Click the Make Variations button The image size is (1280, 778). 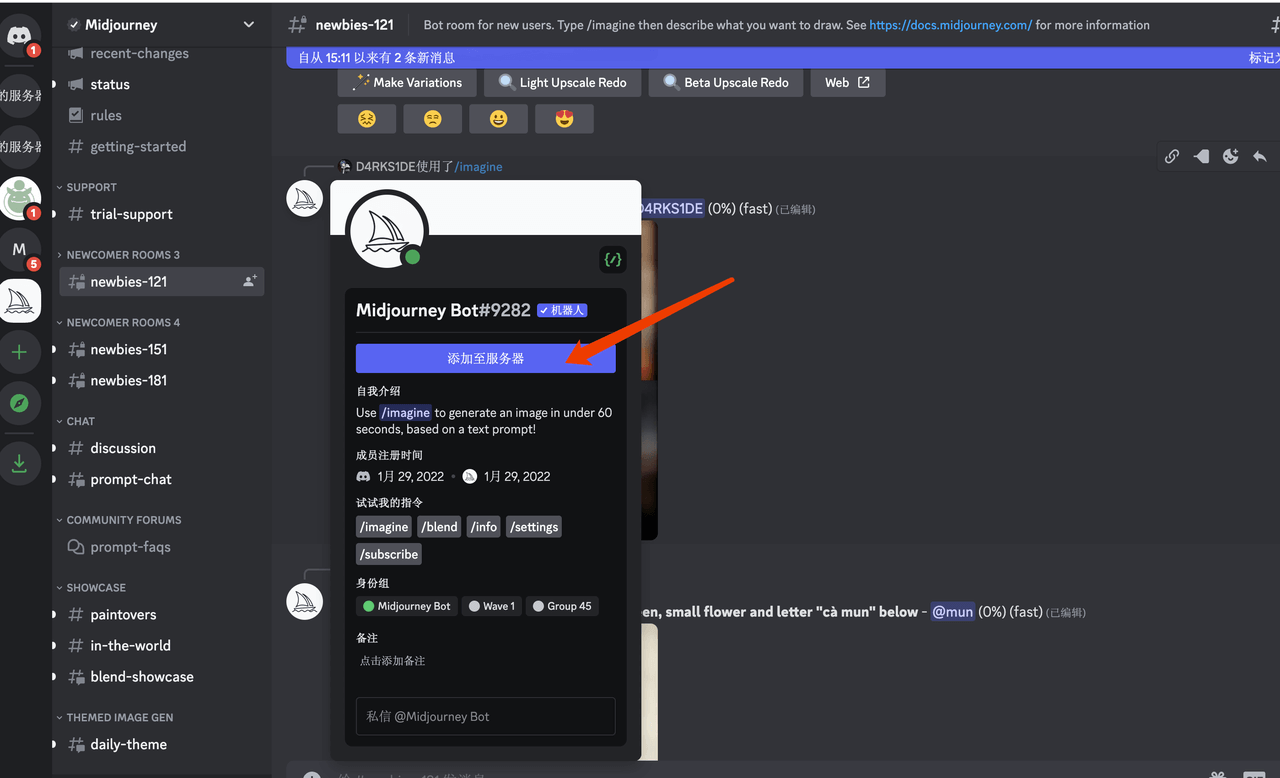(407, 82)
